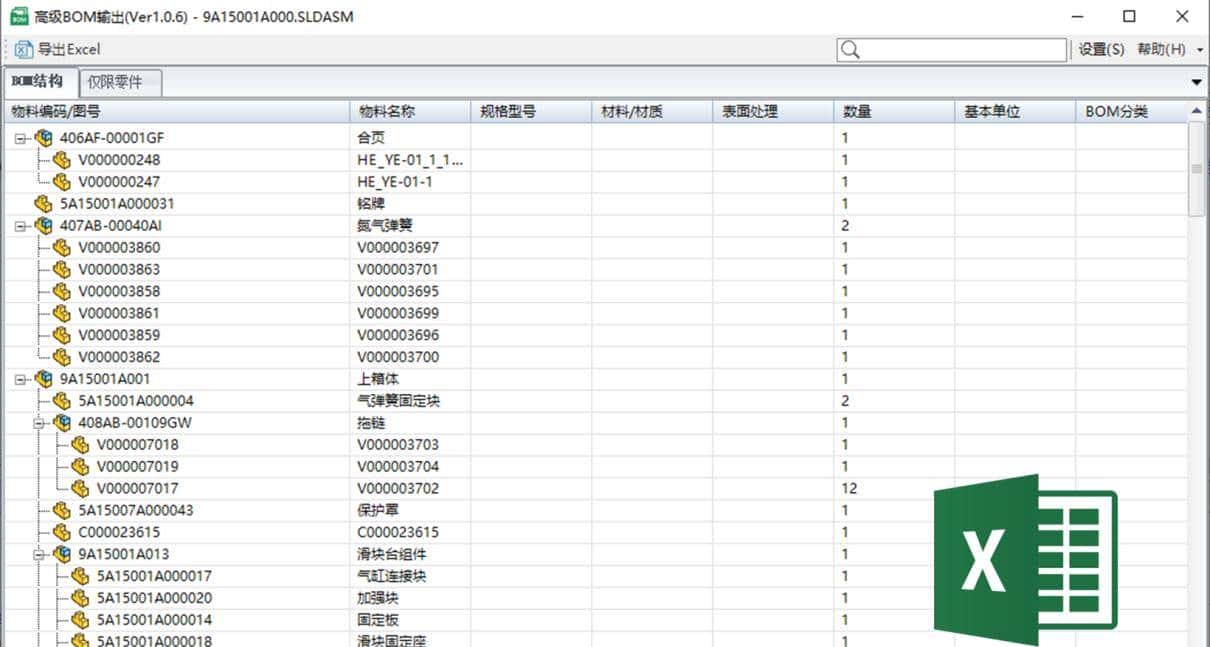
Task: Click the assembly icon for 氮气弹簧 row
Action: [42, 225]
